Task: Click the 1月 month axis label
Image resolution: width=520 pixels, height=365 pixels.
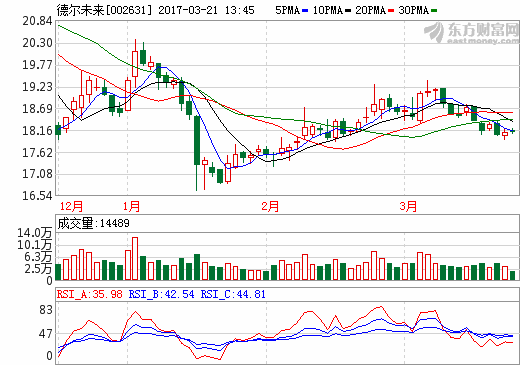Action: (x=131, y=206)
